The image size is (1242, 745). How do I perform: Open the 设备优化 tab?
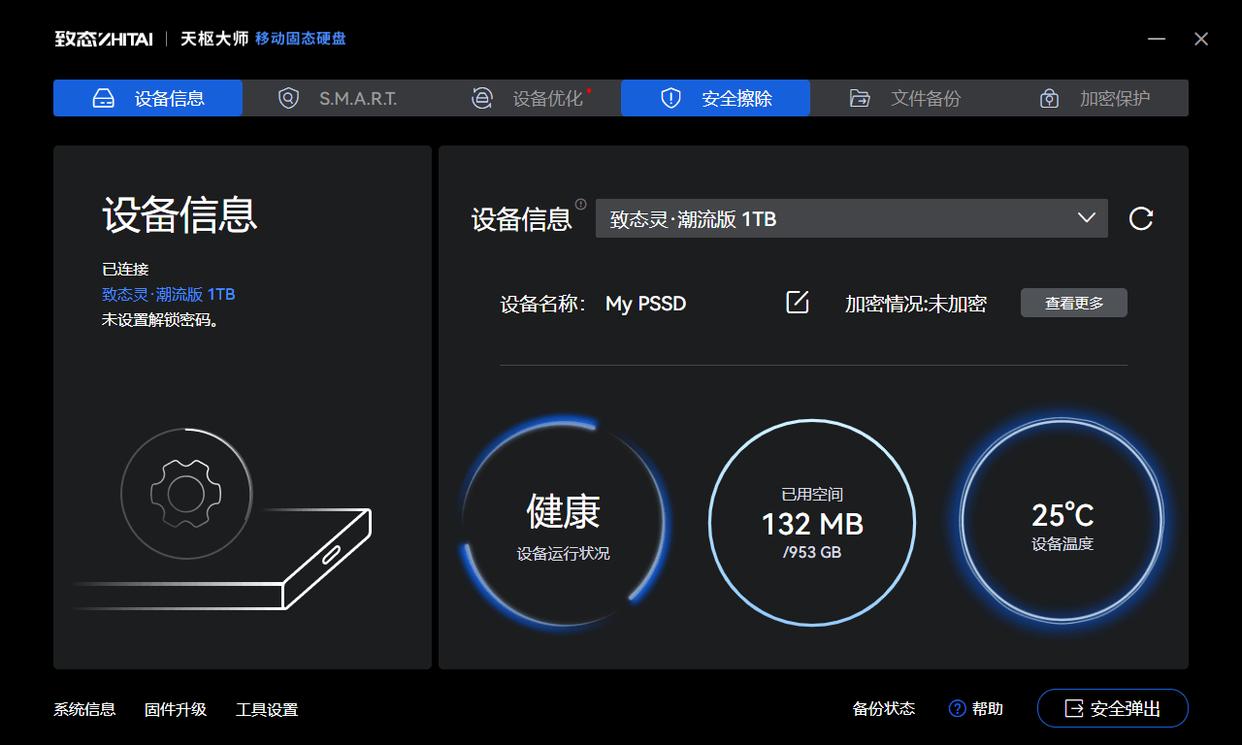[x=526, y=98]
